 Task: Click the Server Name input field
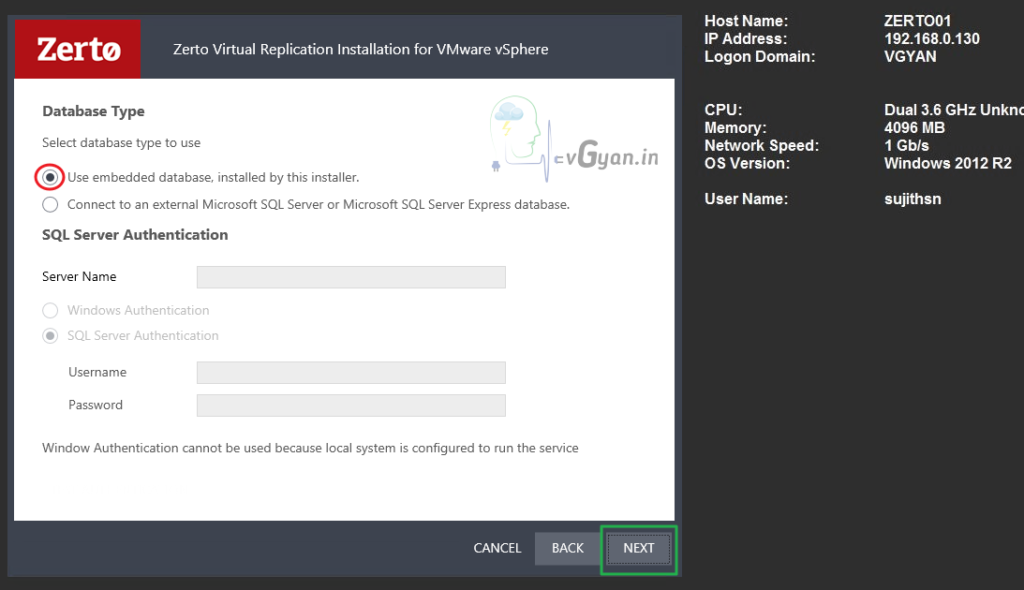[x=351, y=277]
